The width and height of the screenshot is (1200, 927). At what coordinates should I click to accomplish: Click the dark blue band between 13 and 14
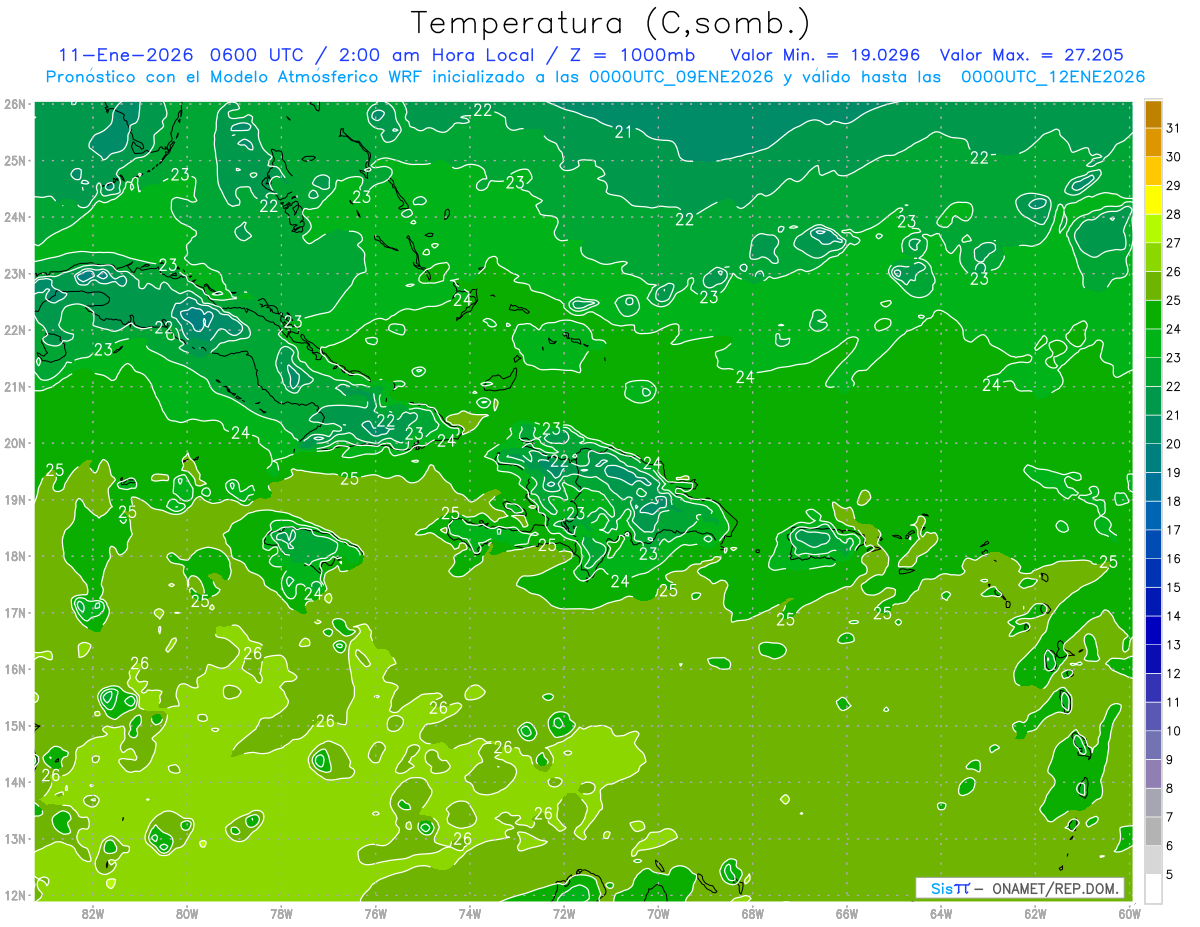coord(1153,630)
